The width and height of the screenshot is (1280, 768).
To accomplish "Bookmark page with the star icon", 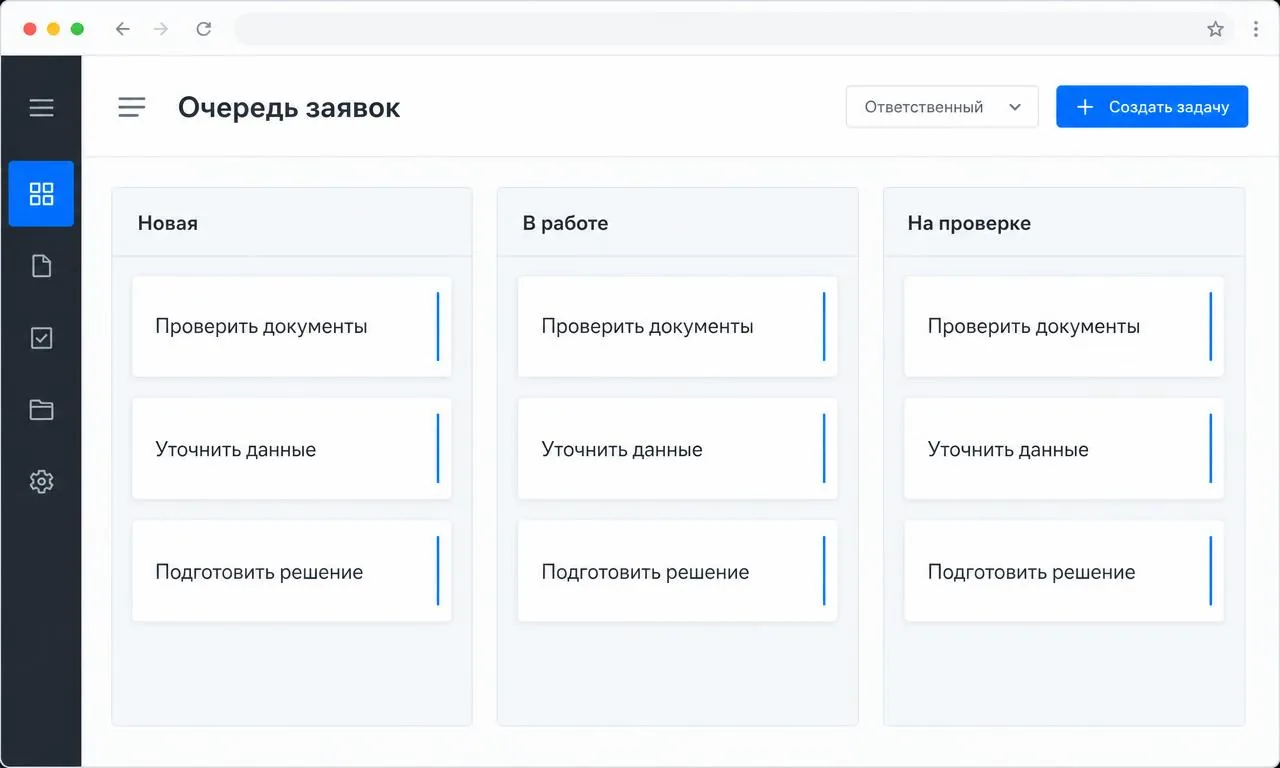I will point(1215,29).
